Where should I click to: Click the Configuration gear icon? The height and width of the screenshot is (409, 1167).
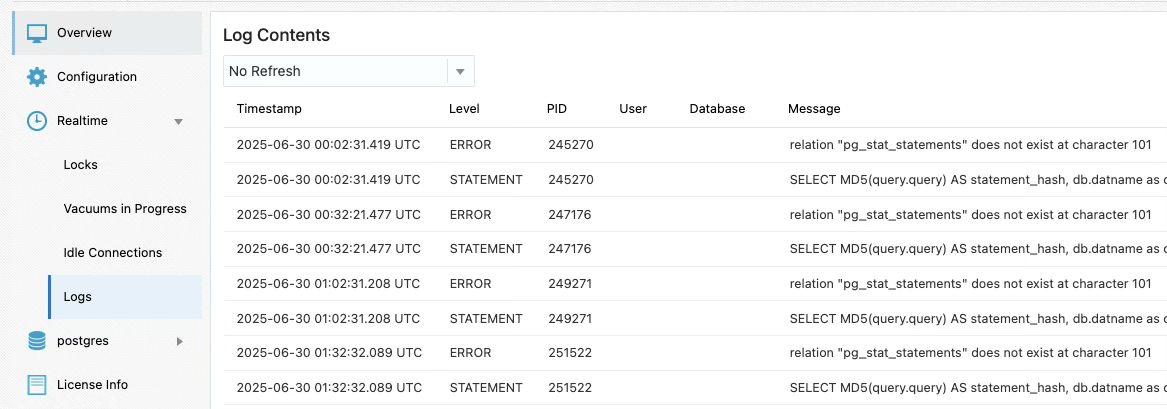tap(37, 77)
